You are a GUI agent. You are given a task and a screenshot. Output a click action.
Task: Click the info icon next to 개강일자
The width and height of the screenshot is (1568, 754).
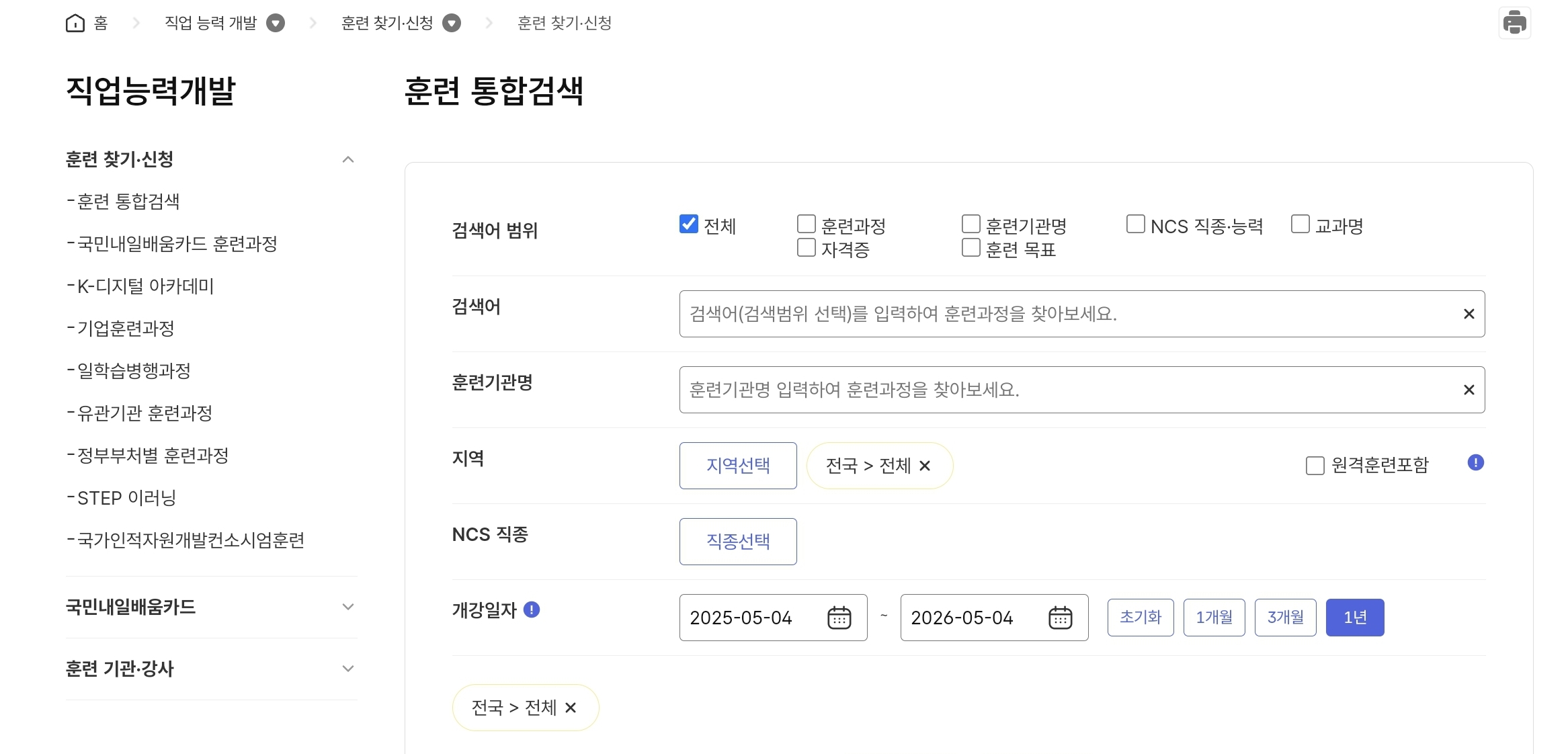coord(533,610)
